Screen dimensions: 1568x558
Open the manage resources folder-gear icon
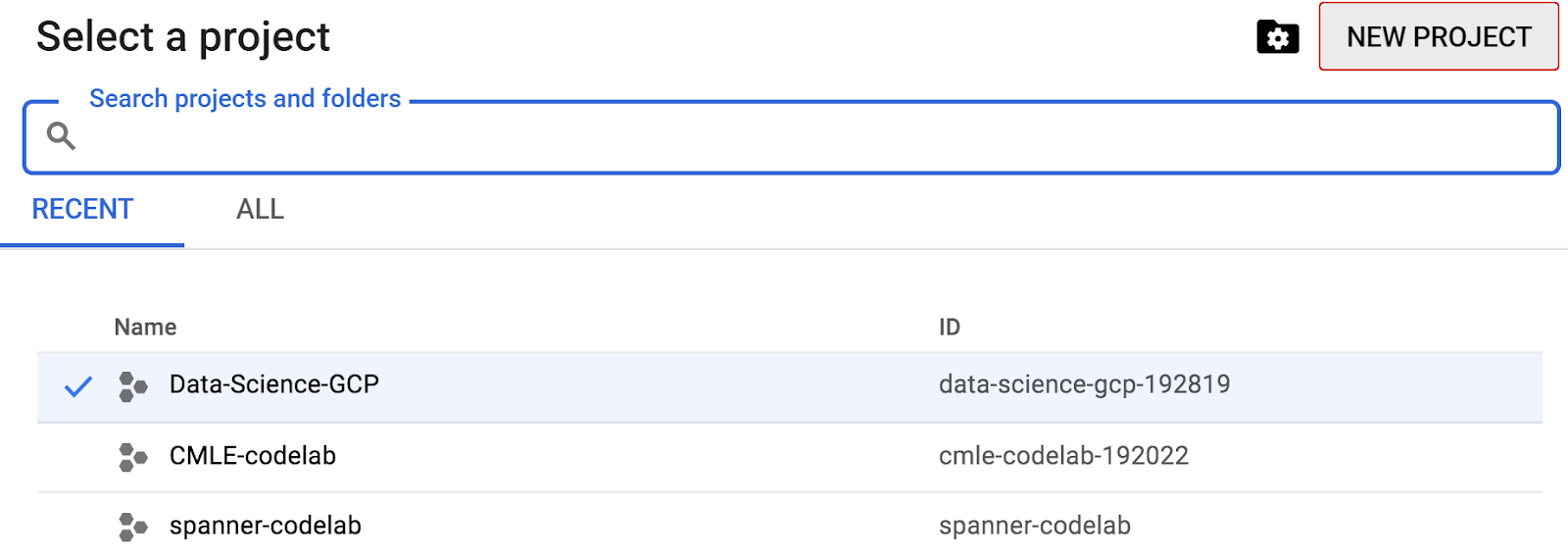[x=1277, y=38]
